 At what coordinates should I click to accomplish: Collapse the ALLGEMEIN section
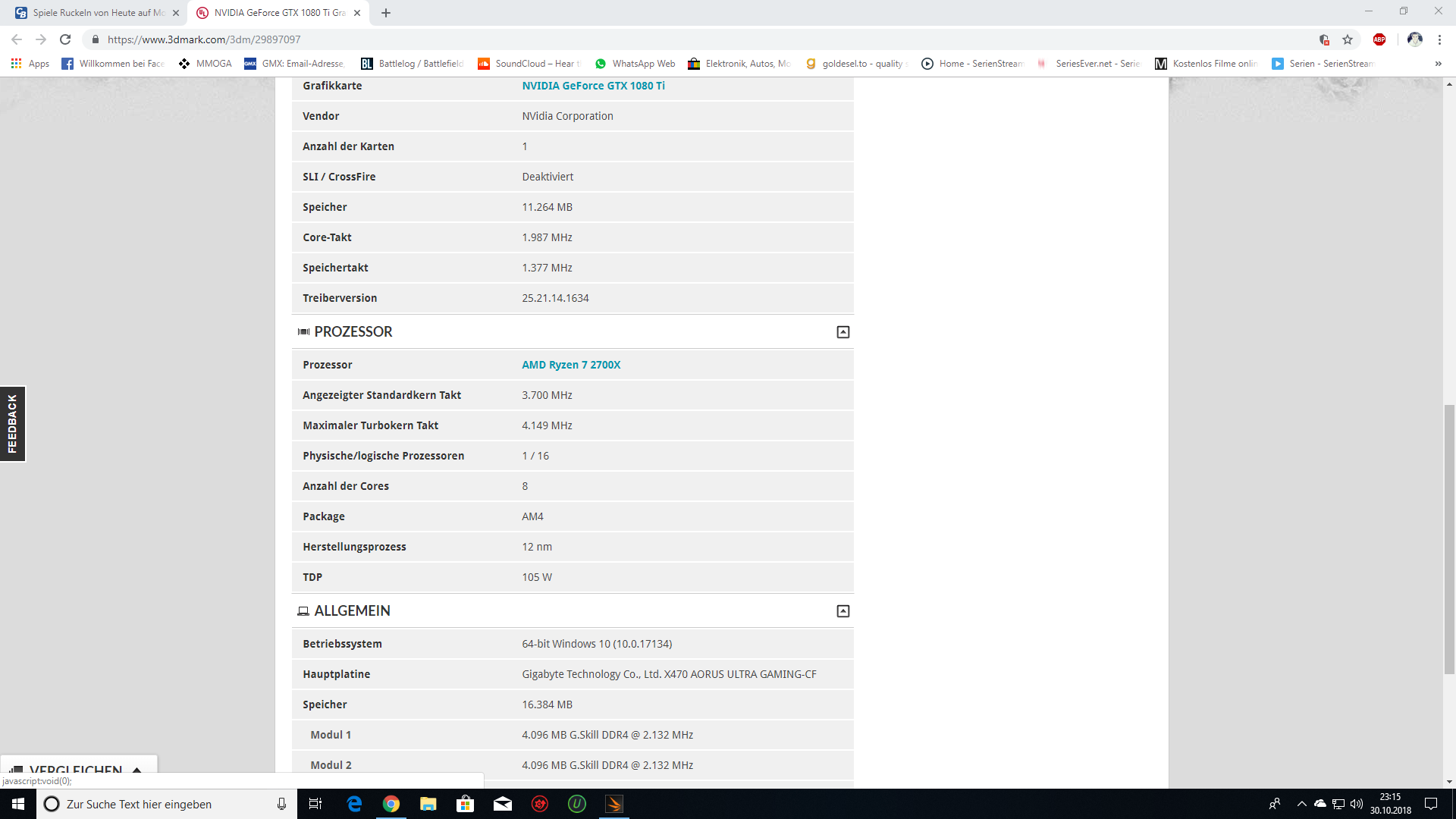tap(843, 611)
